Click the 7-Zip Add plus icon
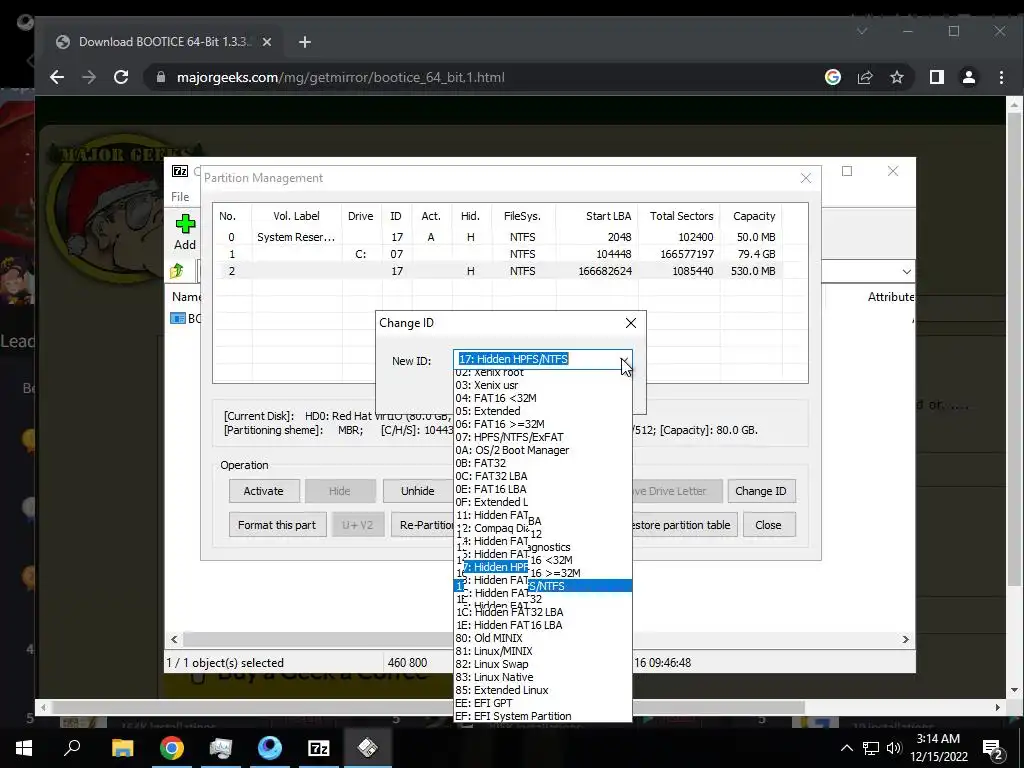The height and width of the screenshot is (768, 1024). [x=185, y=224]
